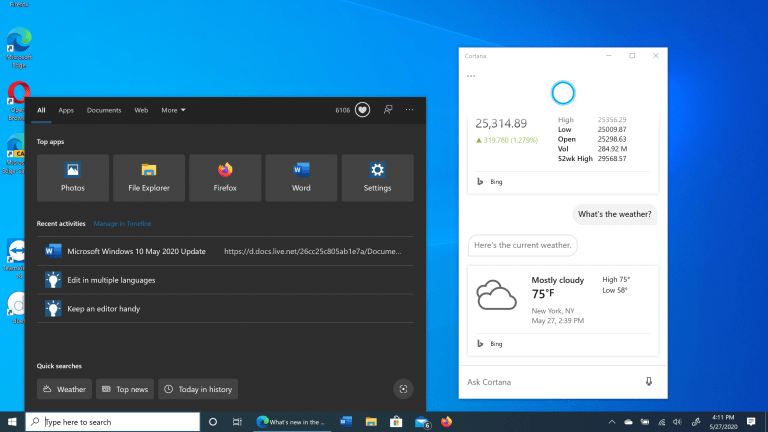
Task: Expand the More filter dropdown
Action: [x=173, y=110]
